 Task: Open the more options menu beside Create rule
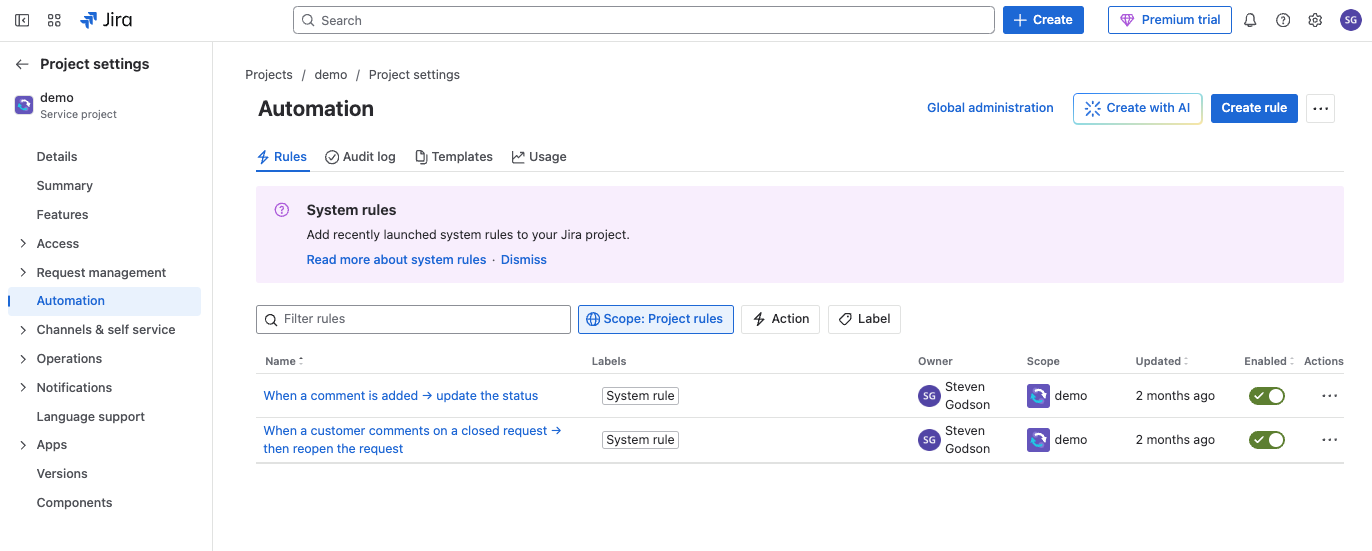1321,108
